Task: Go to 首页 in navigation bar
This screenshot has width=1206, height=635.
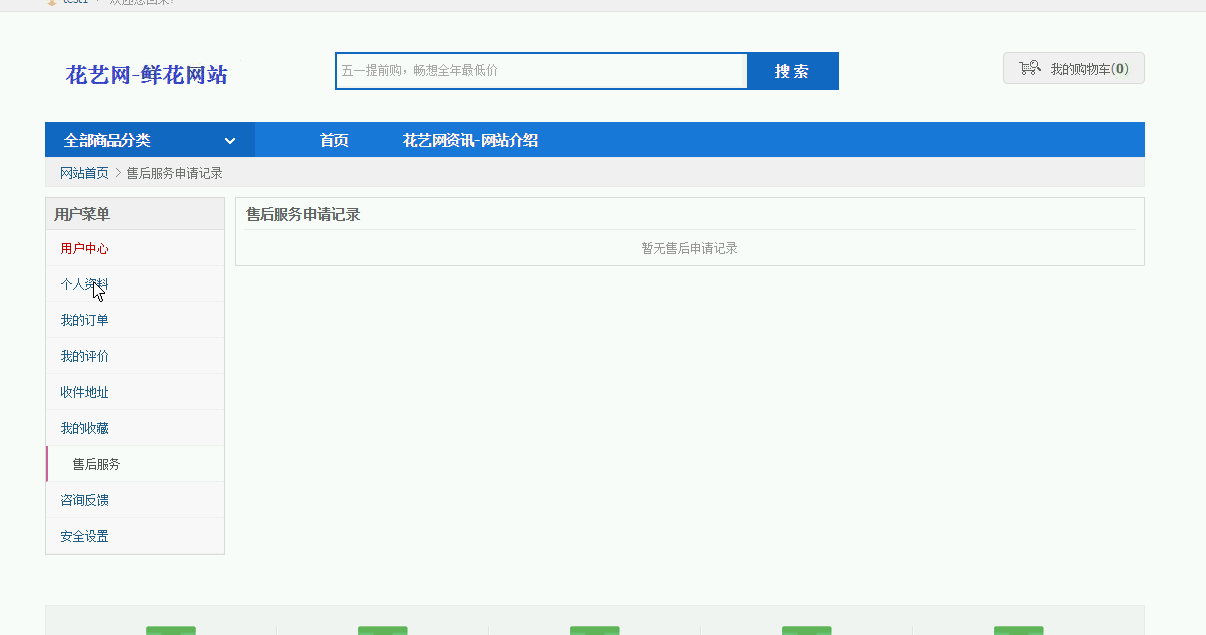Action: [x=334, y=141]
